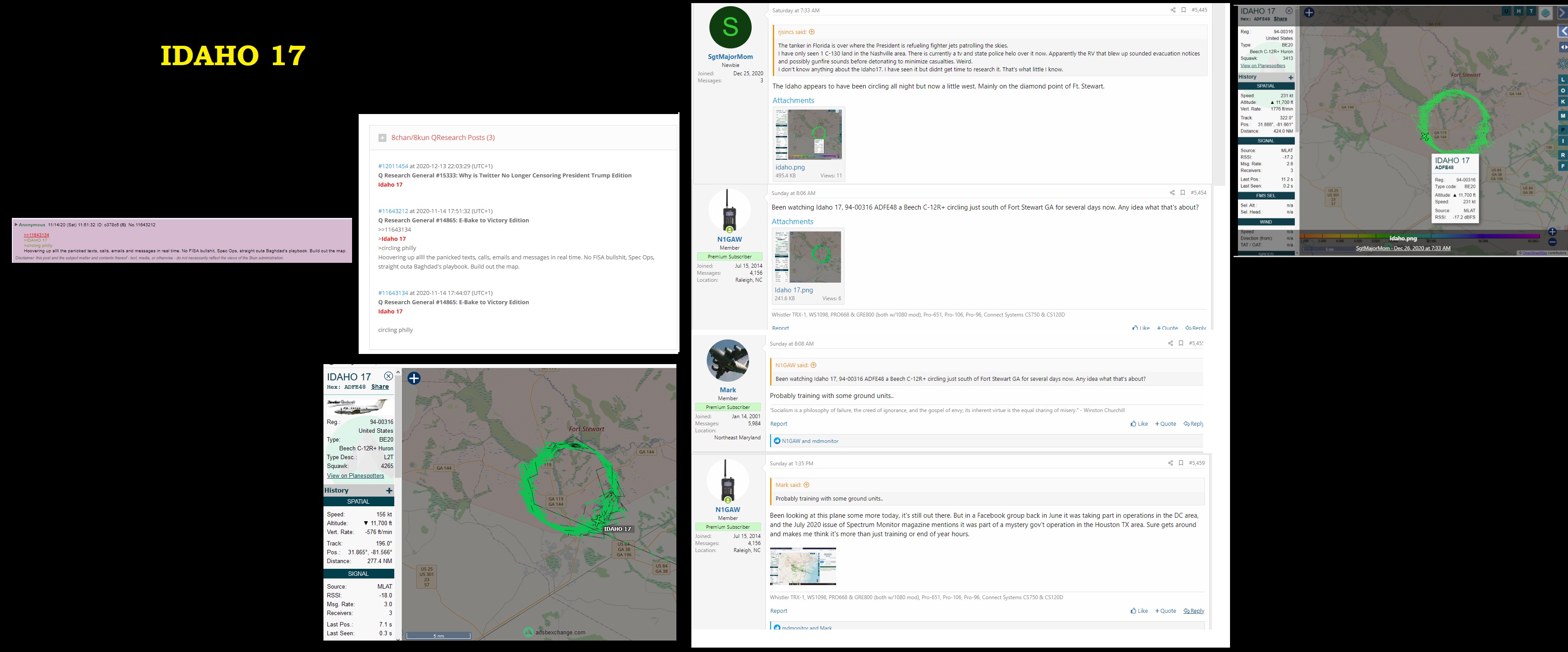Jump to N1GAW quoted post arrow
Viewport: 1568px width, 652px height.
click(813, 365)
